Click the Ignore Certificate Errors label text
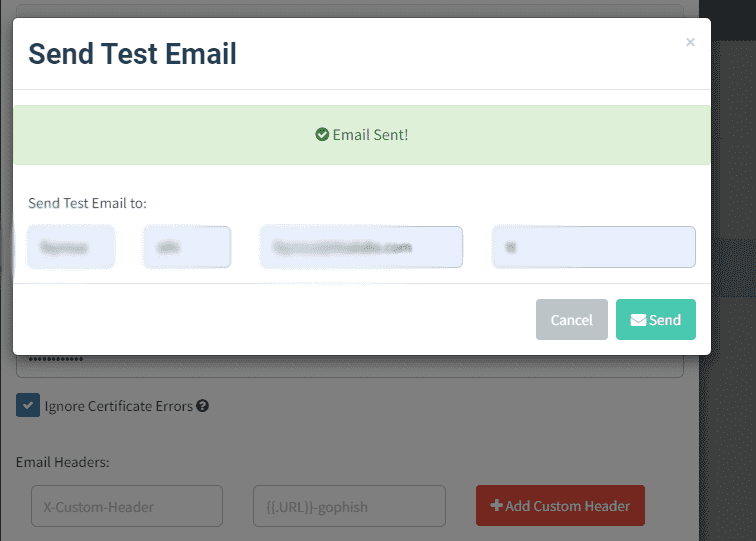The width and height of the screenshot is (756, 541). click(119, 406)
